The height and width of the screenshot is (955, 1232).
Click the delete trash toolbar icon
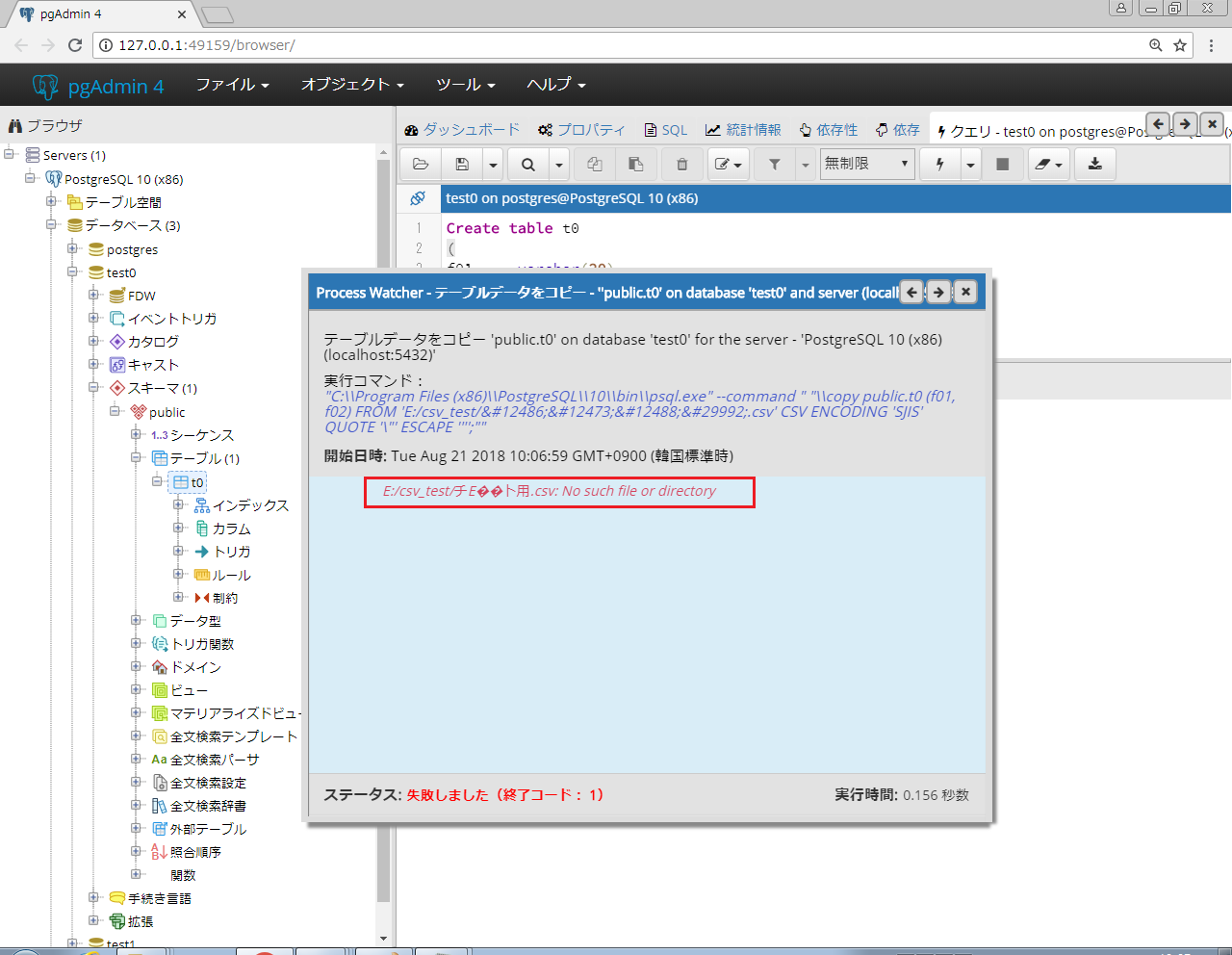pyautogui.click(x=682, y=165)
